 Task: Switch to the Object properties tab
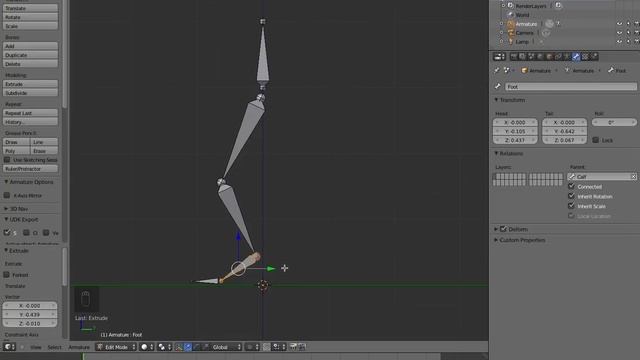pos(549,57)
